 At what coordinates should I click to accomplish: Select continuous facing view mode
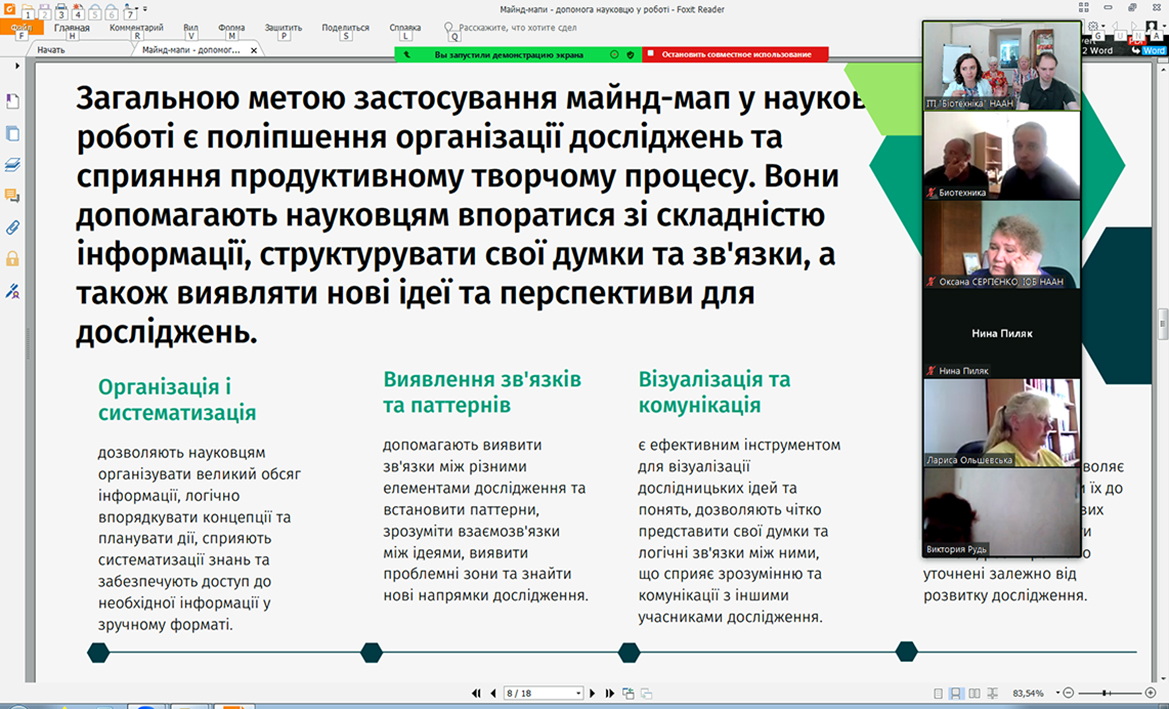point(992,693)
